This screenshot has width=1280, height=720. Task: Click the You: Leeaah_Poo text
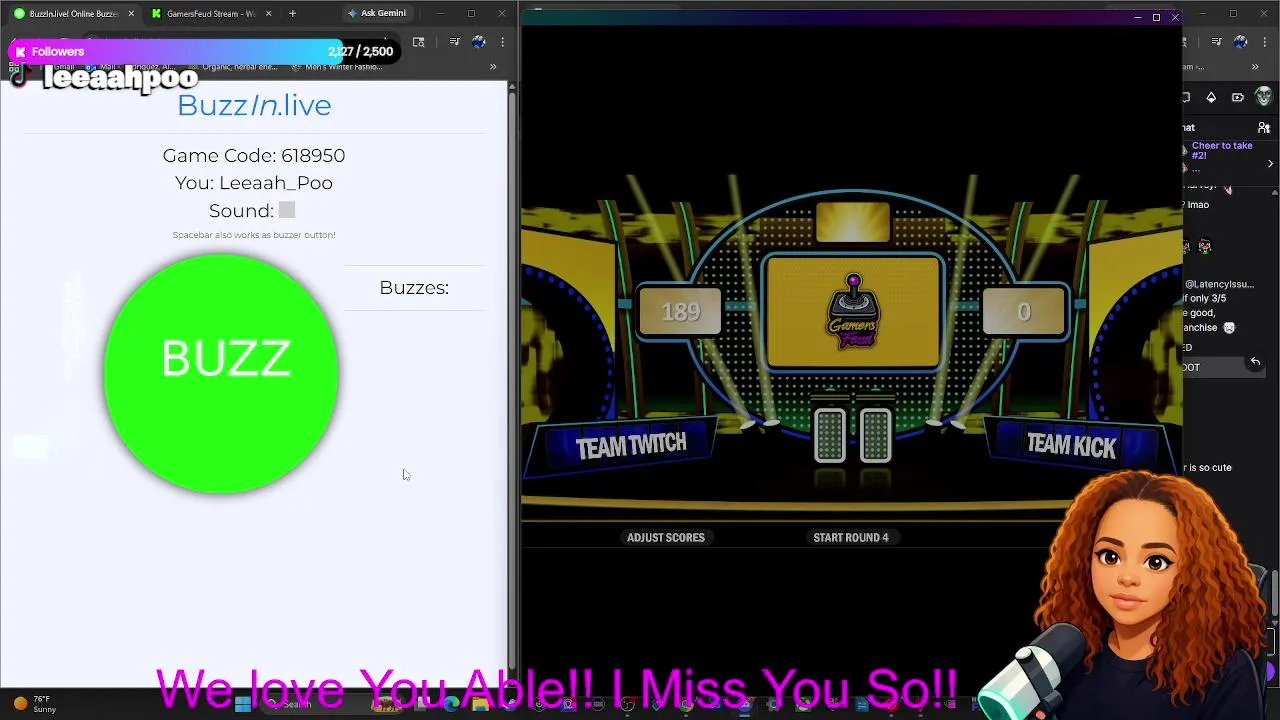(254, 183)
